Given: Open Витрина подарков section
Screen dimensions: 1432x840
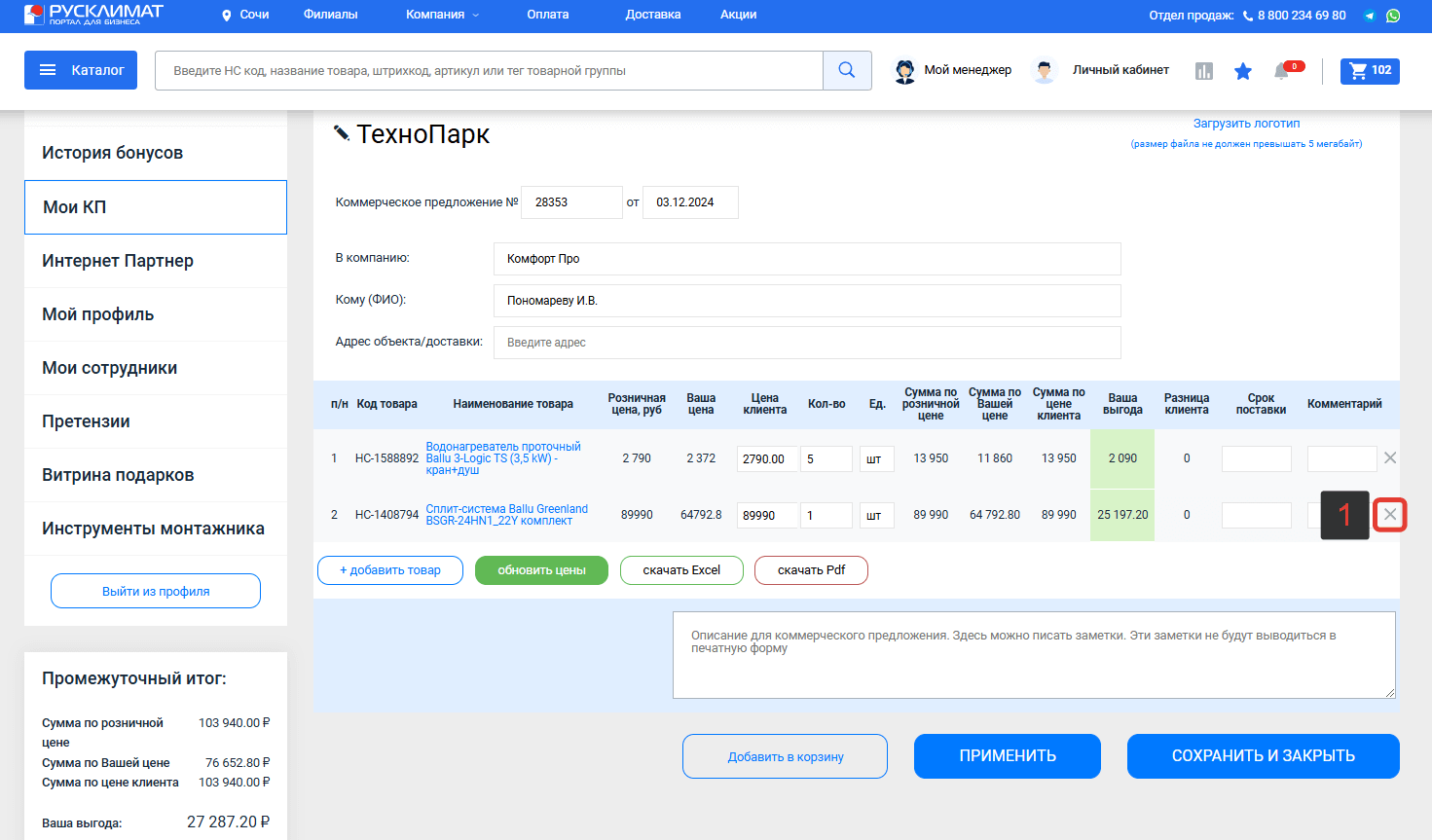Looking at the screenshot, I should (156, 475).
